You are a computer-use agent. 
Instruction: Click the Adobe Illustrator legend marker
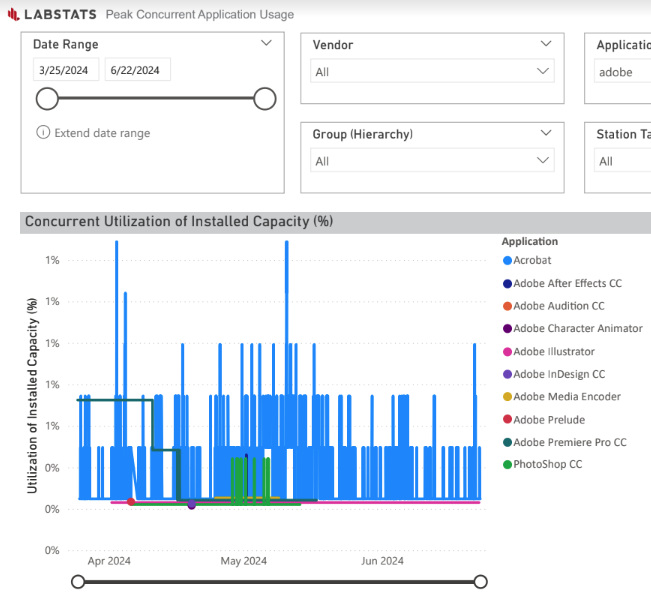(507, 352)
